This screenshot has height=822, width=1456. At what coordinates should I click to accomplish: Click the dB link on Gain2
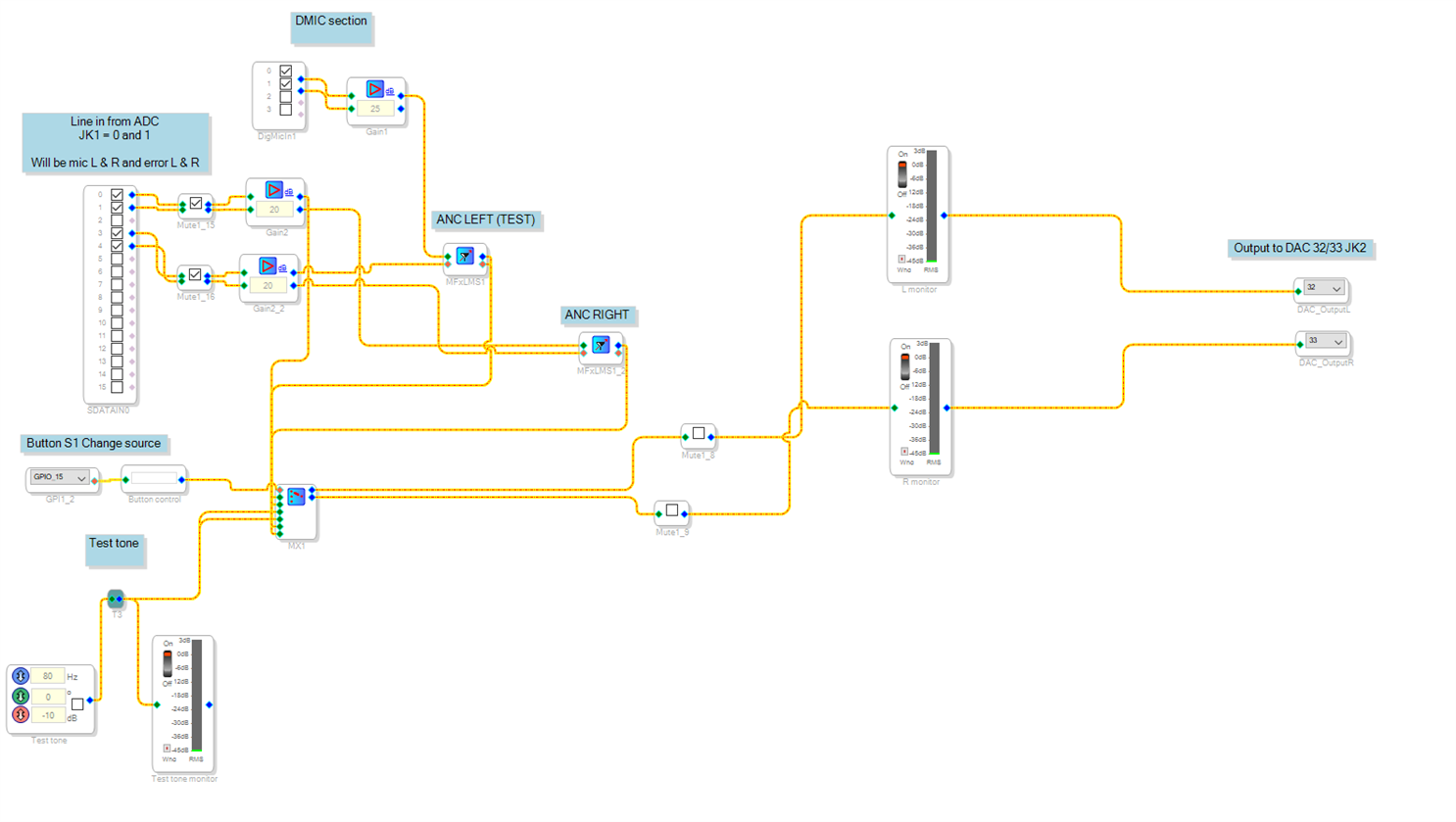[x=289, y=193]
